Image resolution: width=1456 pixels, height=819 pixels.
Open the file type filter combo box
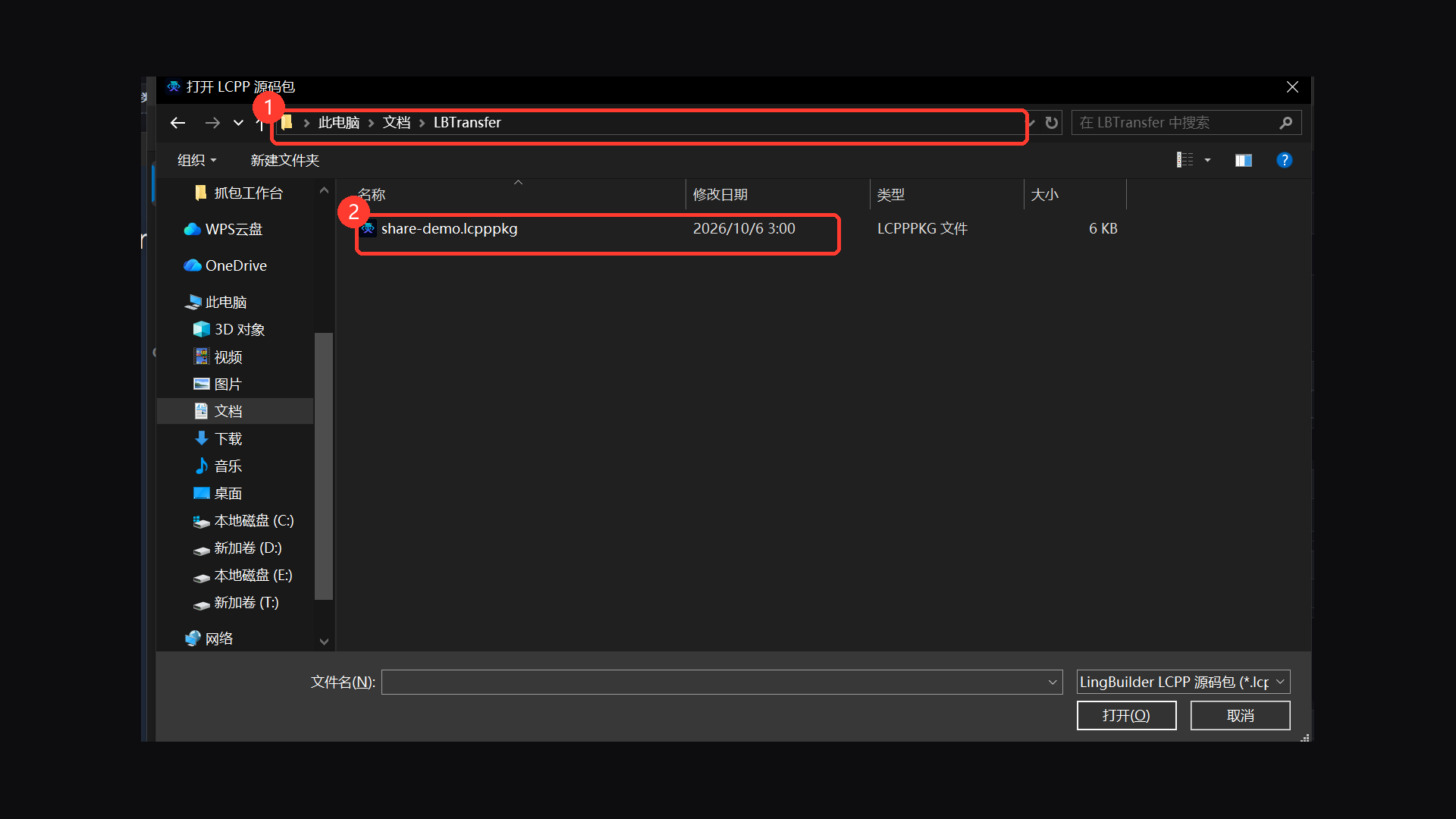click(x=1183, y=682)
